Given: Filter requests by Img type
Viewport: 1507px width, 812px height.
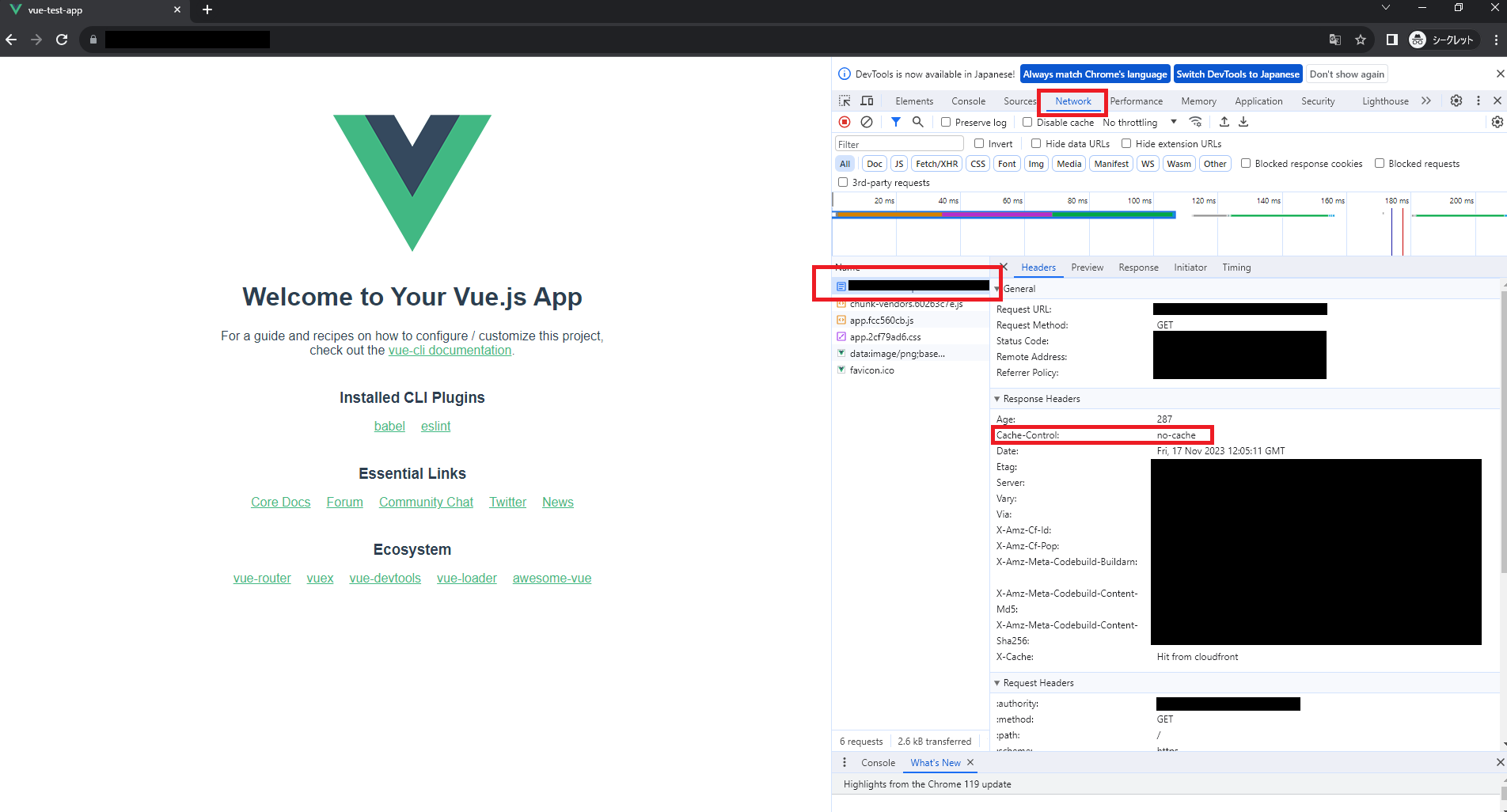Looking at the screenshot, I should click(x=1035, y=163).
